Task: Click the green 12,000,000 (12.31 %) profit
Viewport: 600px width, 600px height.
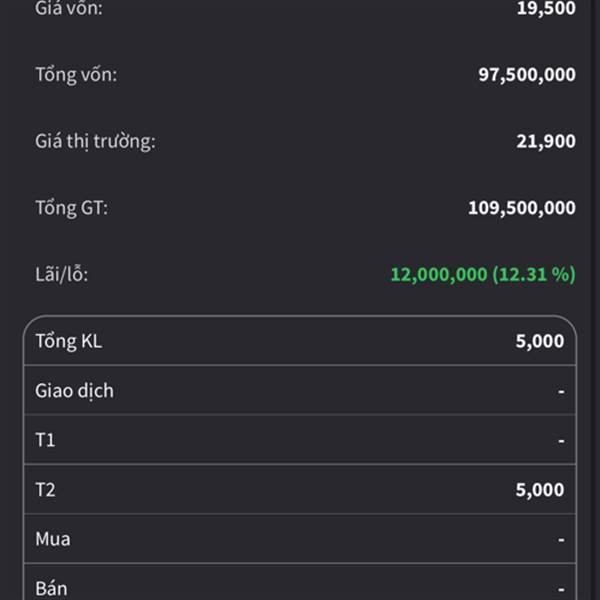Action: 483,274
